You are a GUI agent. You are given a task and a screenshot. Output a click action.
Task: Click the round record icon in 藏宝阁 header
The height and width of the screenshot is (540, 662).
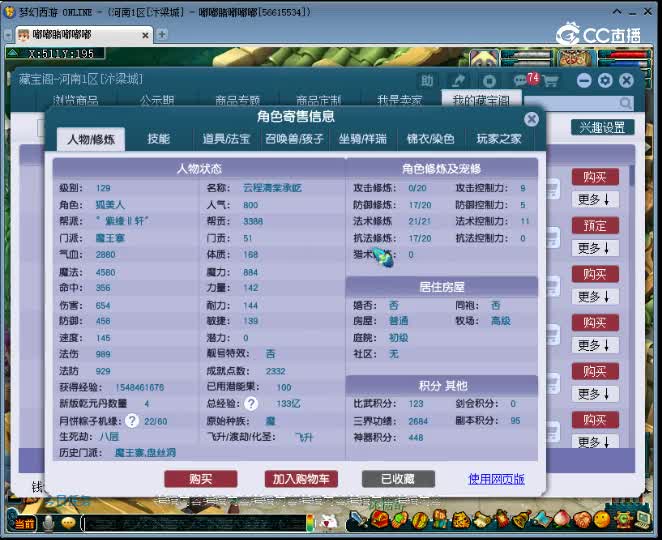[489, 81]
